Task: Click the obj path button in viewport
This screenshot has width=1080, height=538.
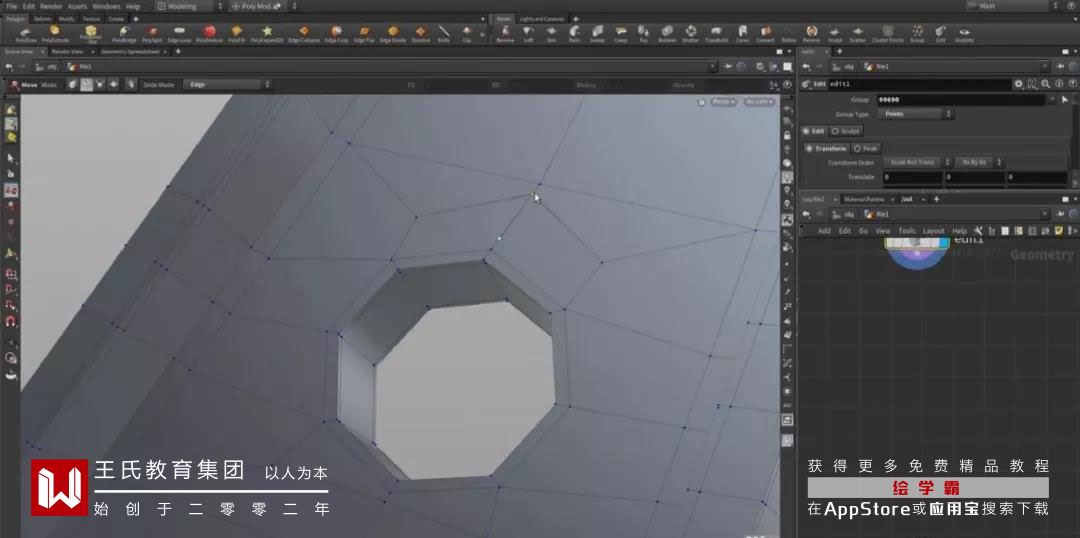Action: (x=48, y=67)
